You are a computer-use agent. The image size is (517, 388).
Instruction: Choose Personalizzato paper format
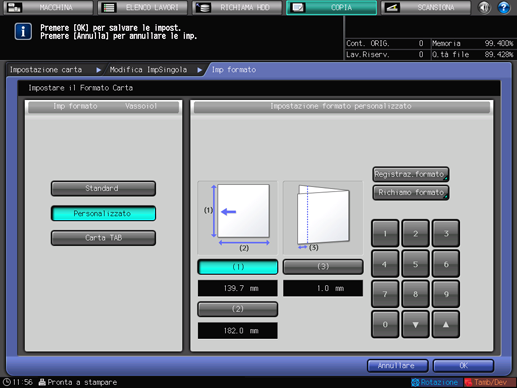point(103,213)
